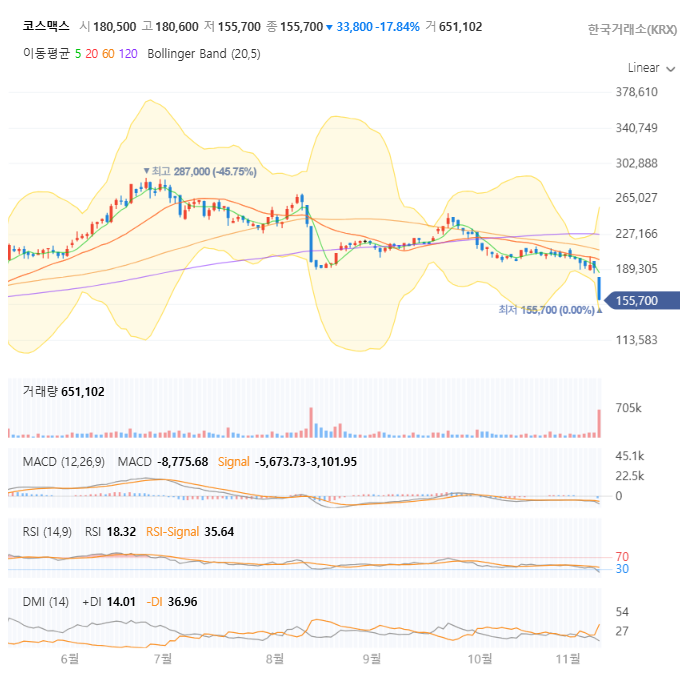The width and height of the screenshot is (680, 697).
Task: Click the stock name 코스맥스
Action: [46, 26]
